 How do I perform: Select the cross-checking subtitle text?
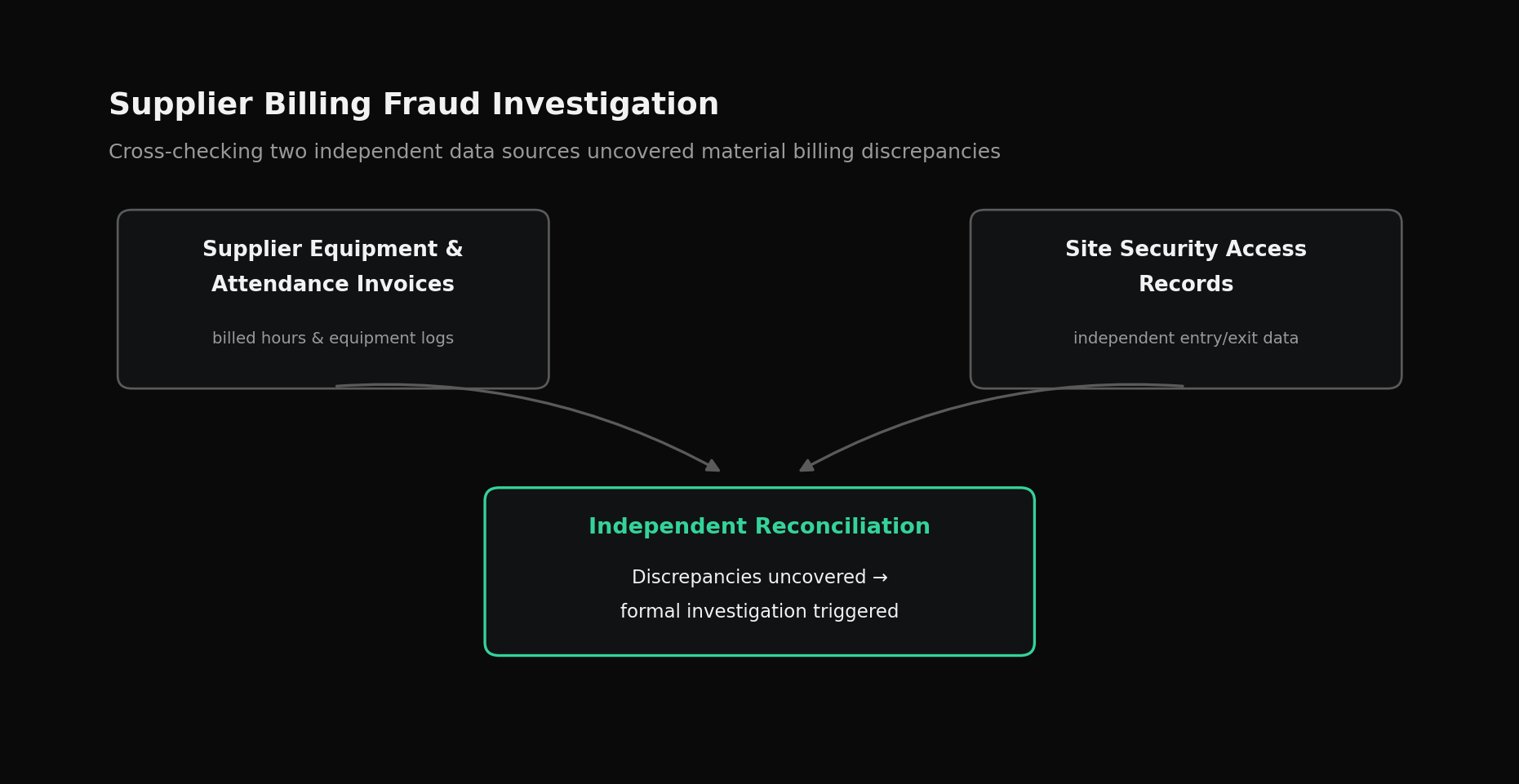pyautogui.click(x=554, y=153)
